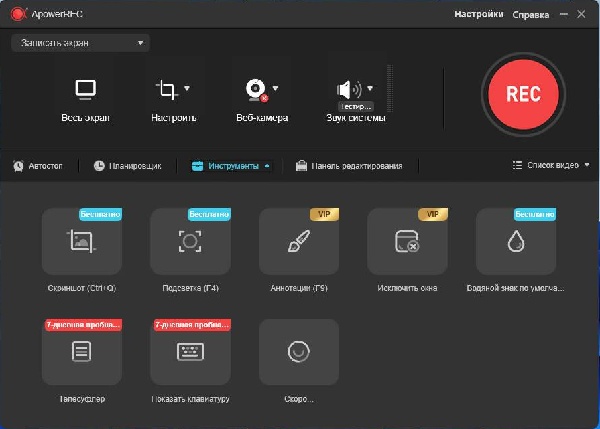The width and height of the screenshot is (600, 429).
Task: Expand the Список видео dropdown
Action: click(x=551, y=165)
